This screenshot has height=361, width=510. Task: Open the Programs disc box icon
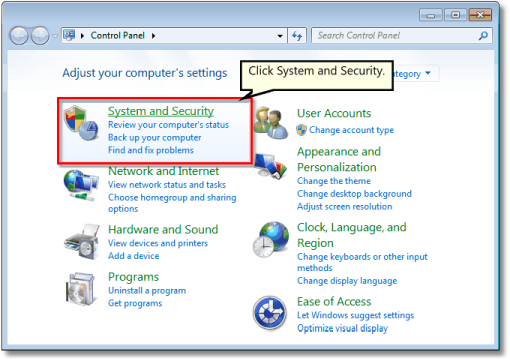(x=81, y=289)
